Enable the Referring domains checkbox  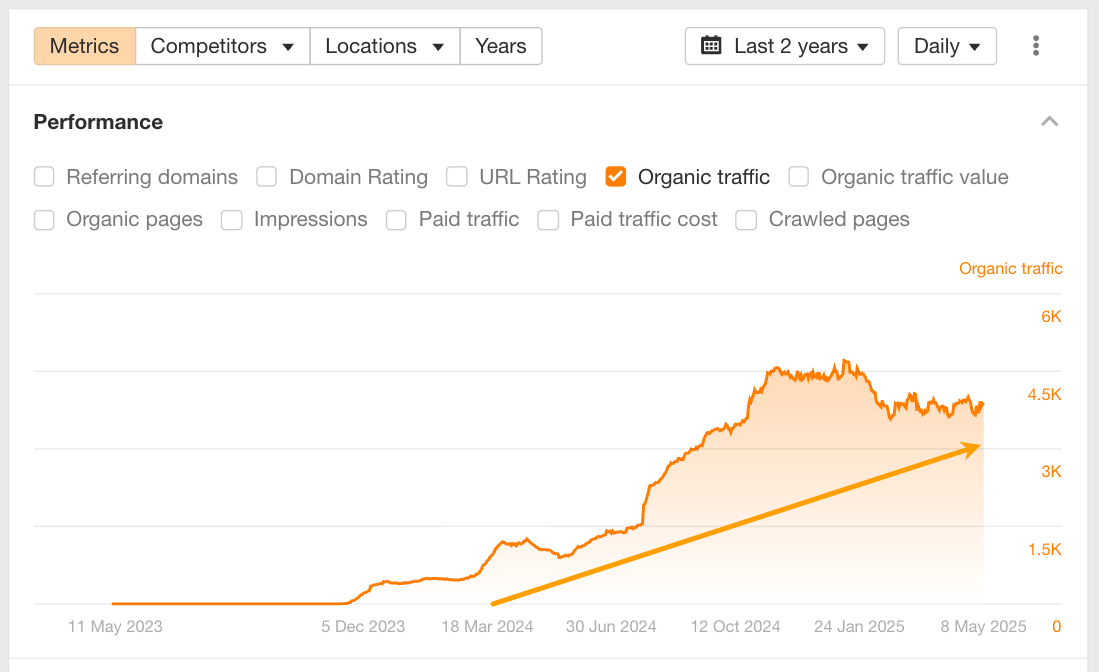(44, 177)
